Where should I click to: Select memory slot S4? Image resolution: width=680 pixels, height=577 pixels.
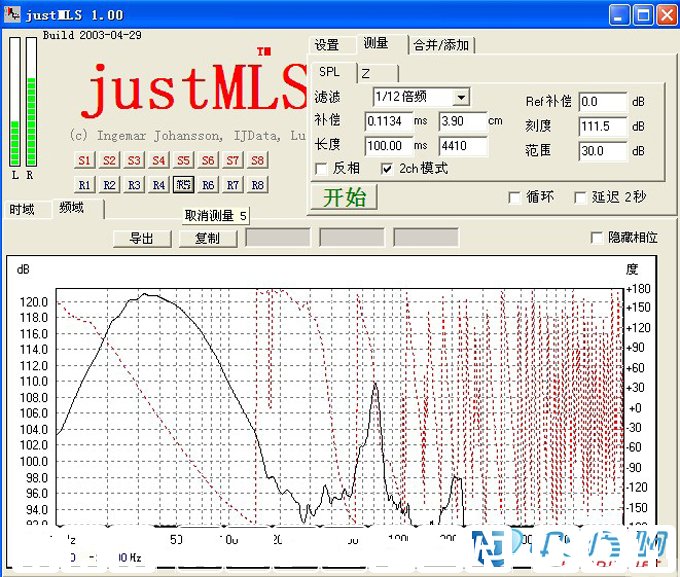159,161
